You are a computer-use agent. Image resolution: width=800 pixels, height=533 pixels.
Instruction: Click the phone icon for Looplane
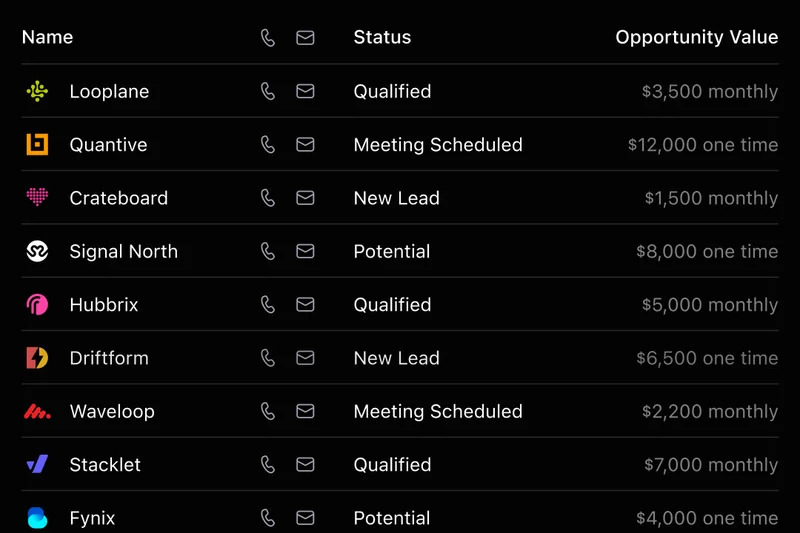coord(268,91)
